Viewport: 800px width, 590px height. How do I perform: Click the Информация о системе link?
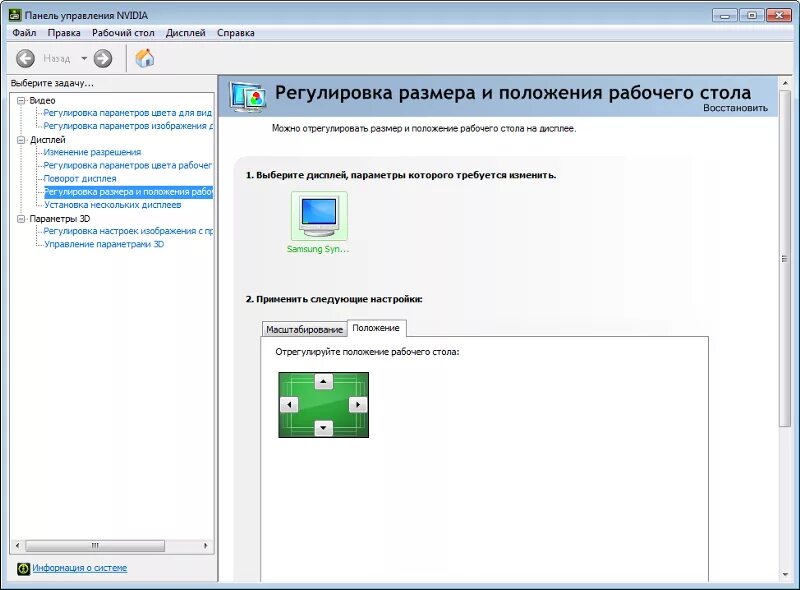80,568
